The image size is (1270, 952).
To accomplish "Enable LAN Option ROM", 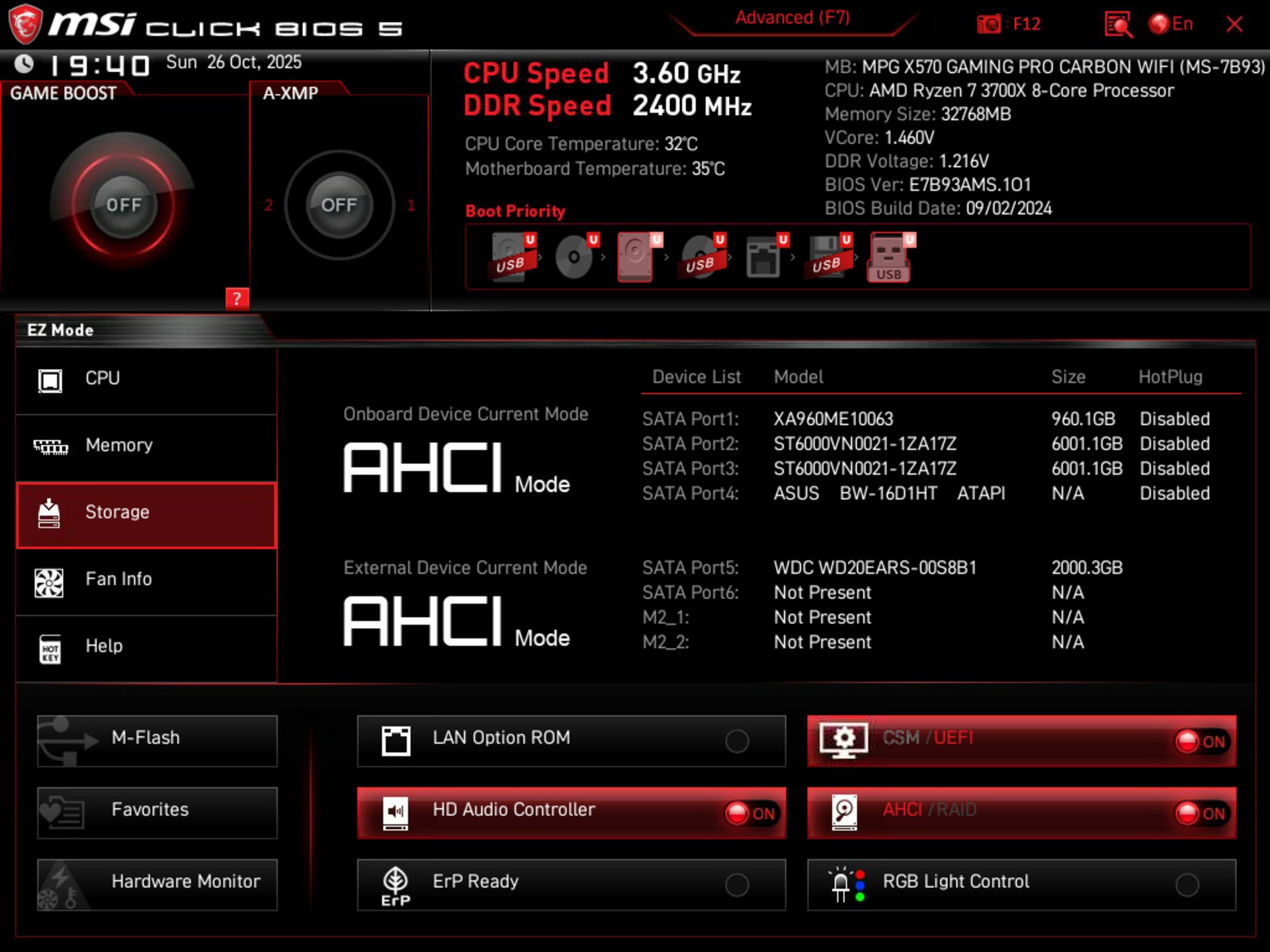I will (x=737, y=741).
